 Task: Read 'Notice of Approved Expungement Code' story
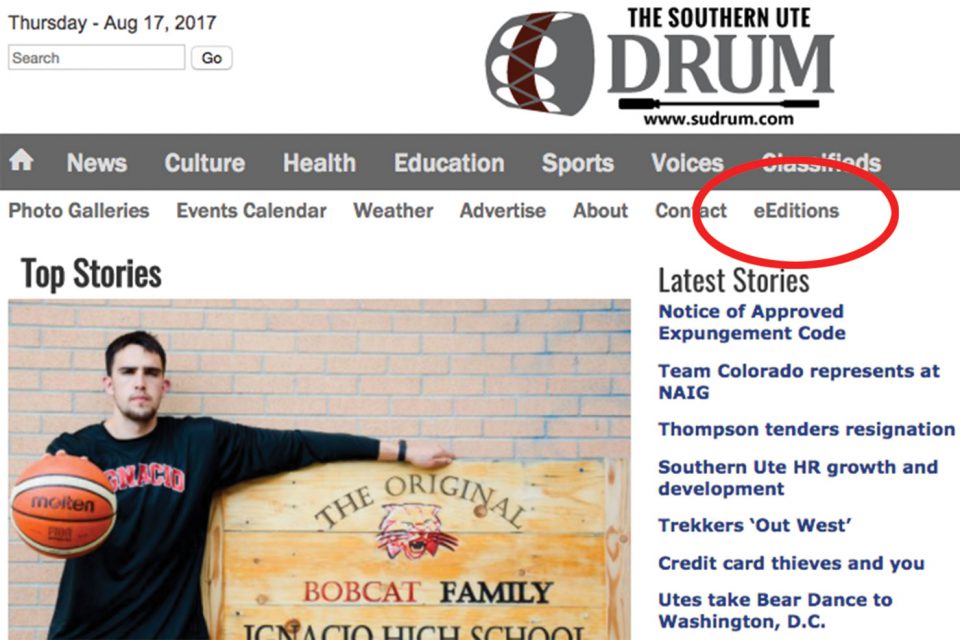pos(752,322)
